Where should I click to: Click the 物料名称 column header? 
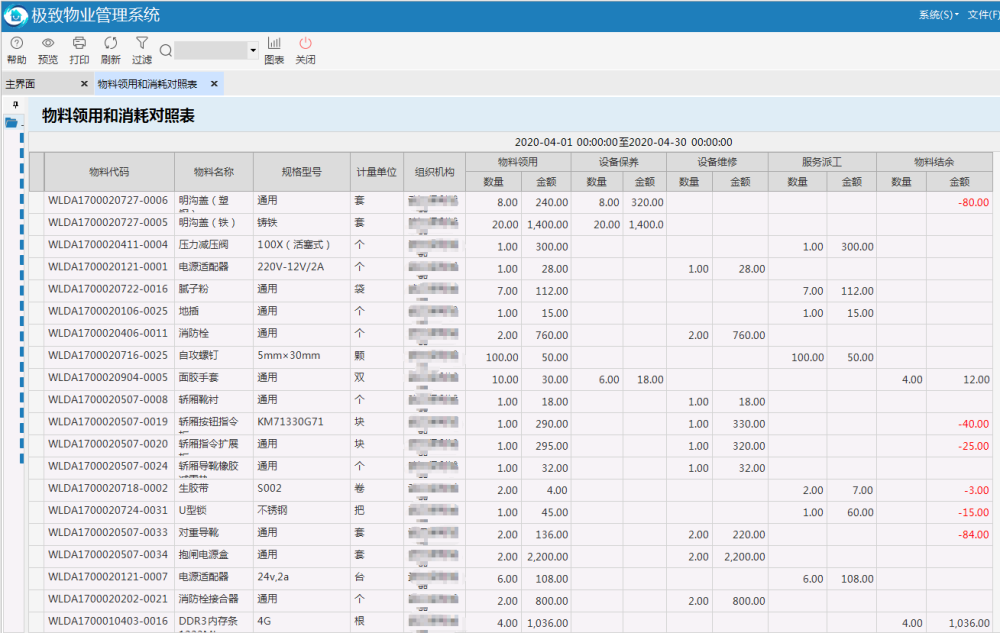coord(214,172)
